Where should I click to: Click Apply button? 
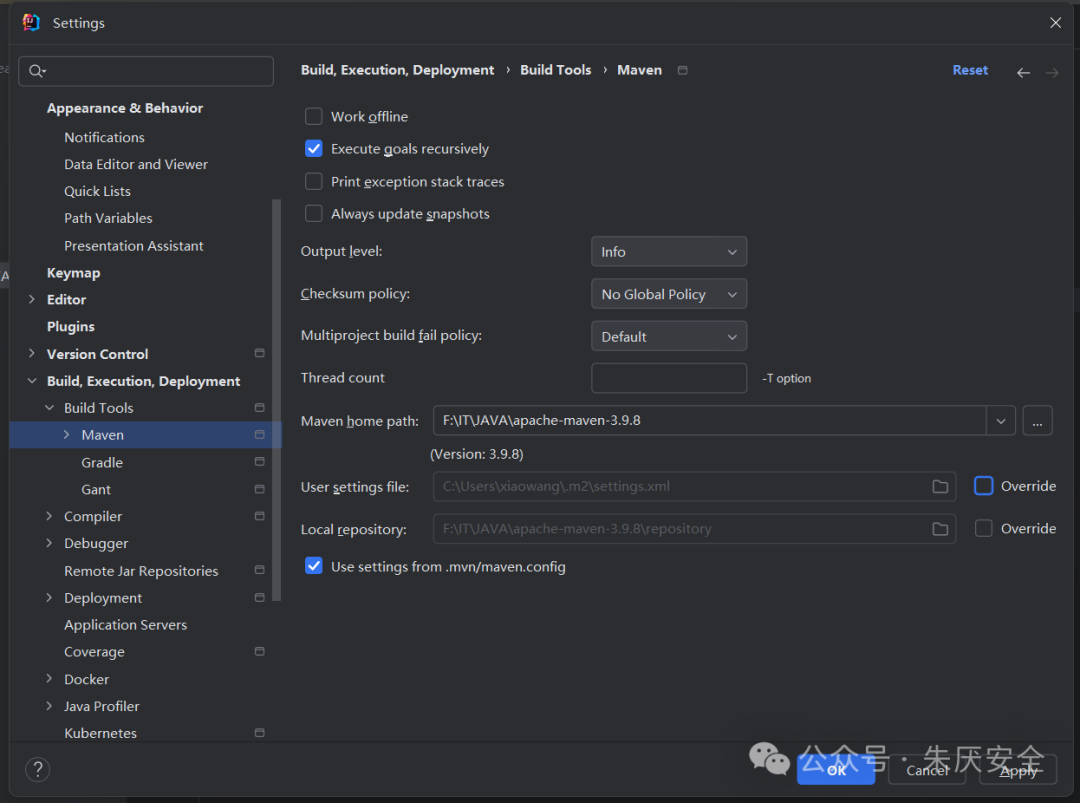click(1018, 770)
